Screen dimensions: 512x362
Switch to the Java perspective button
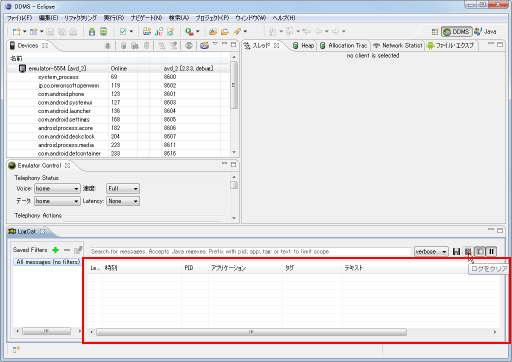pyautogui.click(x=485, y=32)
